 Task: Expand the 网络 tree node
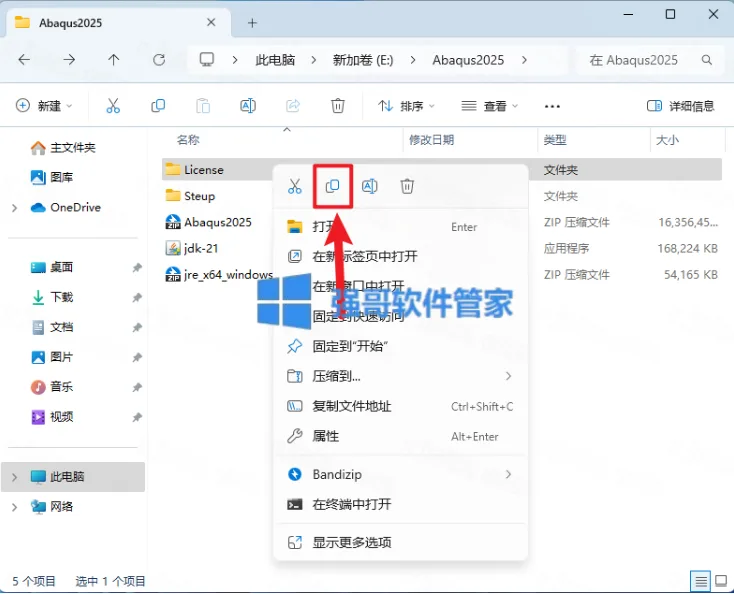(15, 507)
